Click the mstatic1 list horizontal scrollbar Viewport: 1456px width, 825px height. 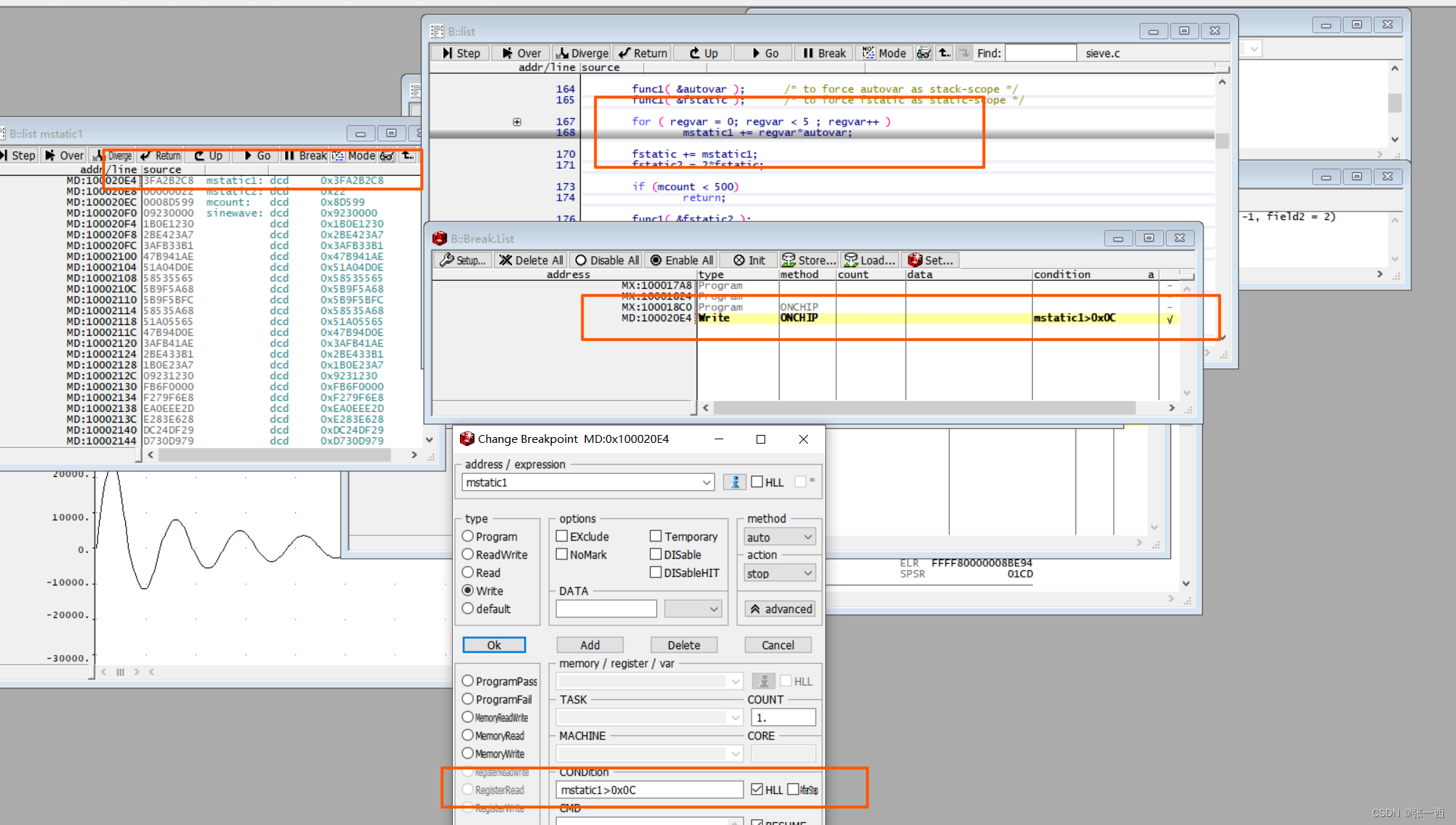274,455
